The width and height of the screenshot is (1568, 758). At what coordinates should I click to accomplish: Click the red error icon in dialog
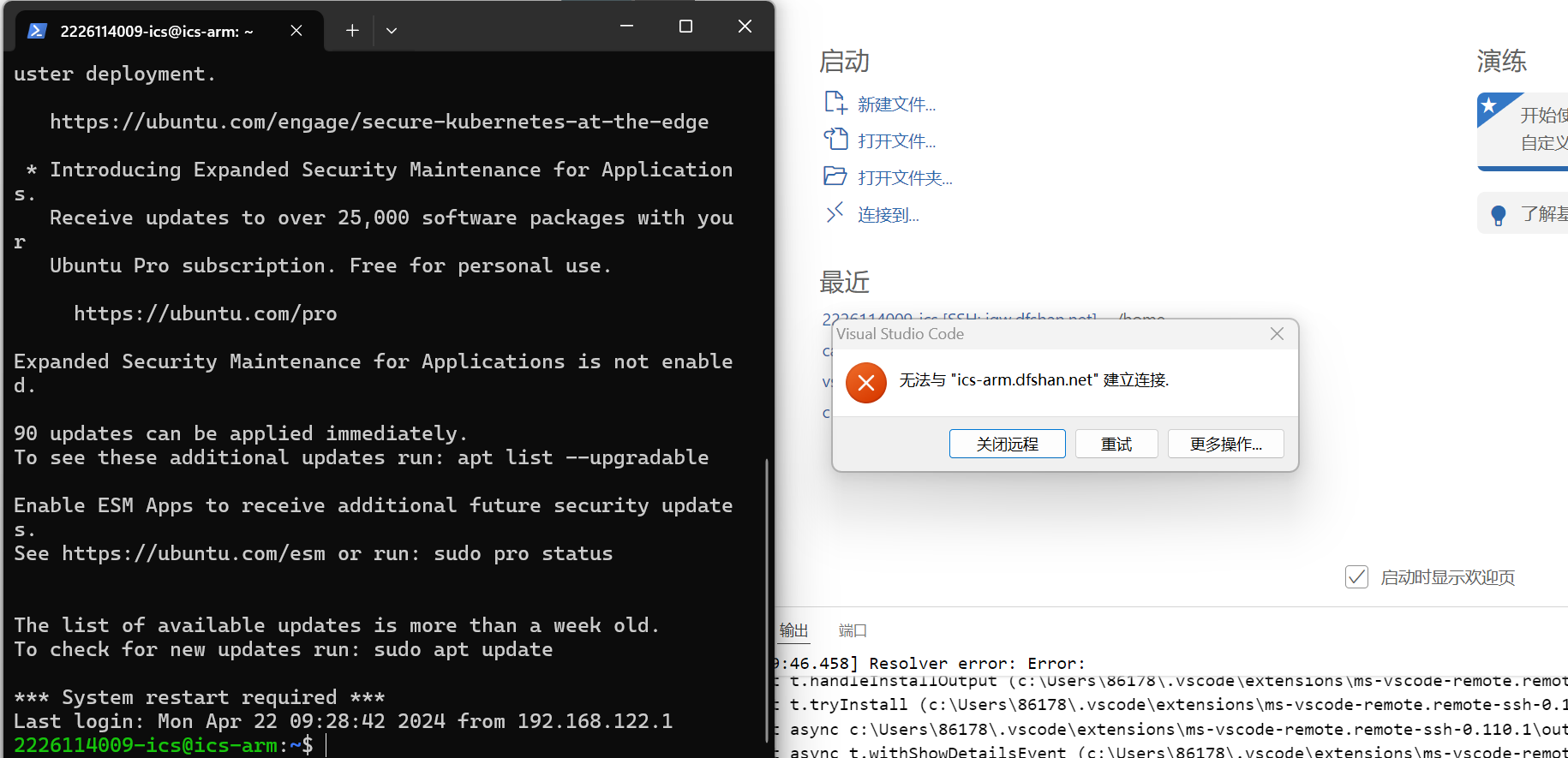(x=866, y=383)
